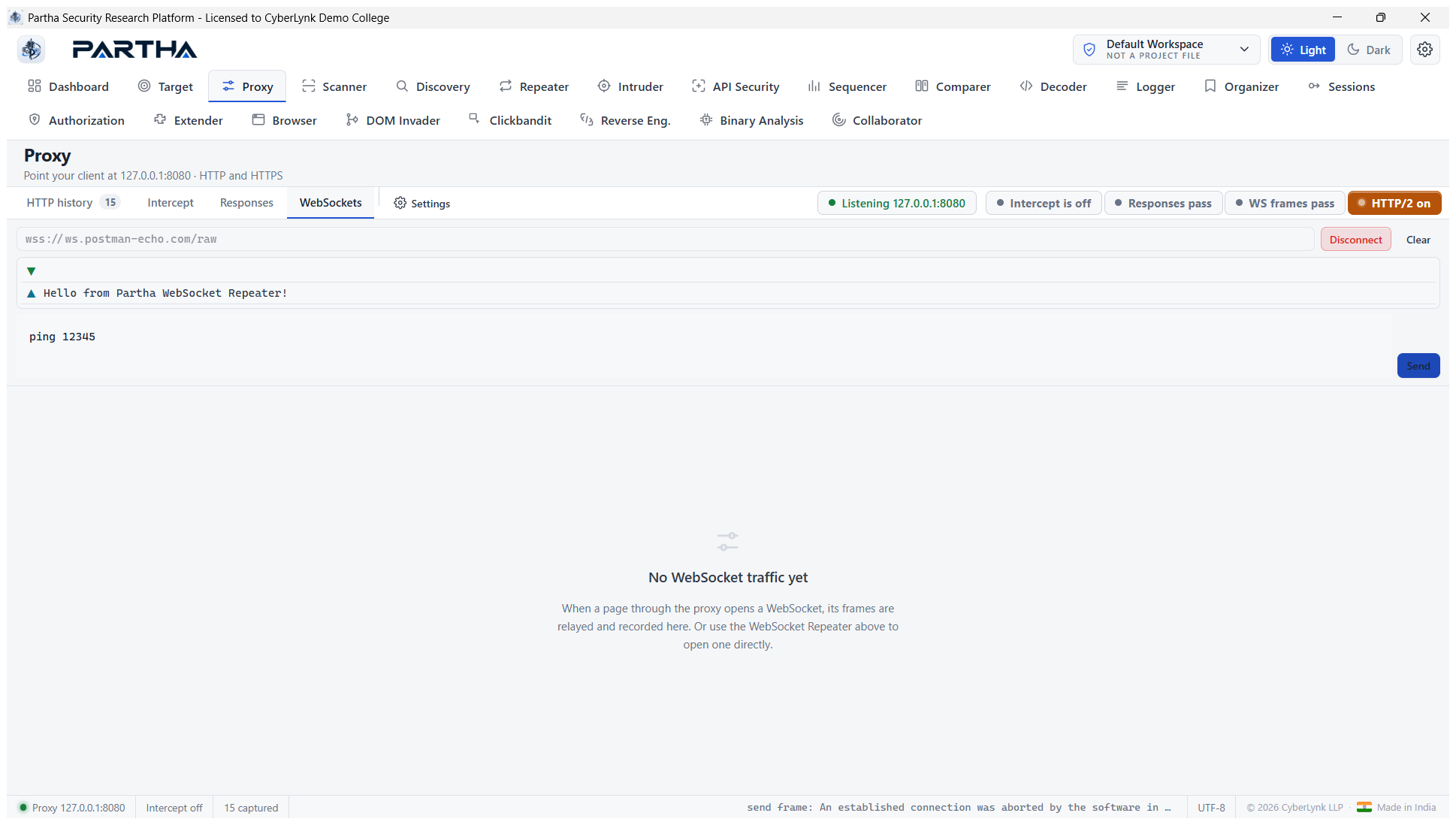Open the Collaborator module
This screenshot has height=825, width=1456.
pyautogui.click(x=877, y=120)
